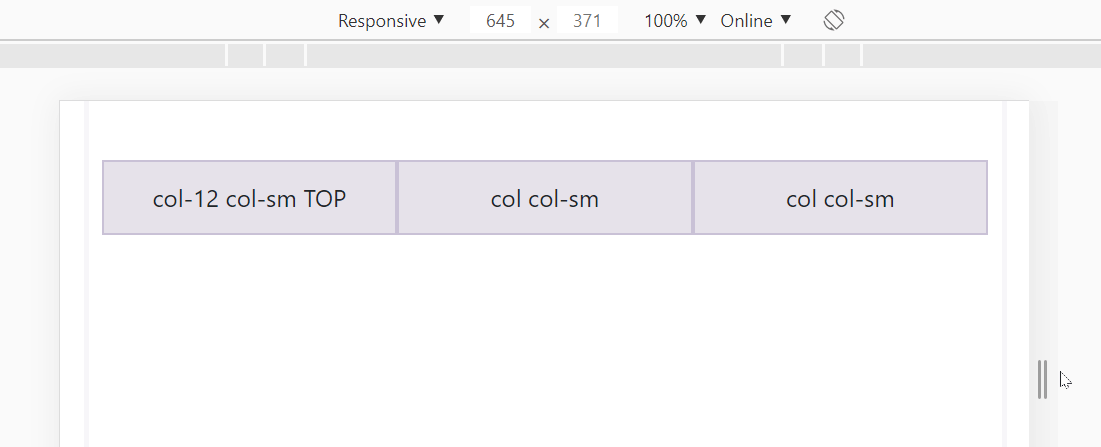Expand the 100% zoom dropdown

(x=675, y=21)
